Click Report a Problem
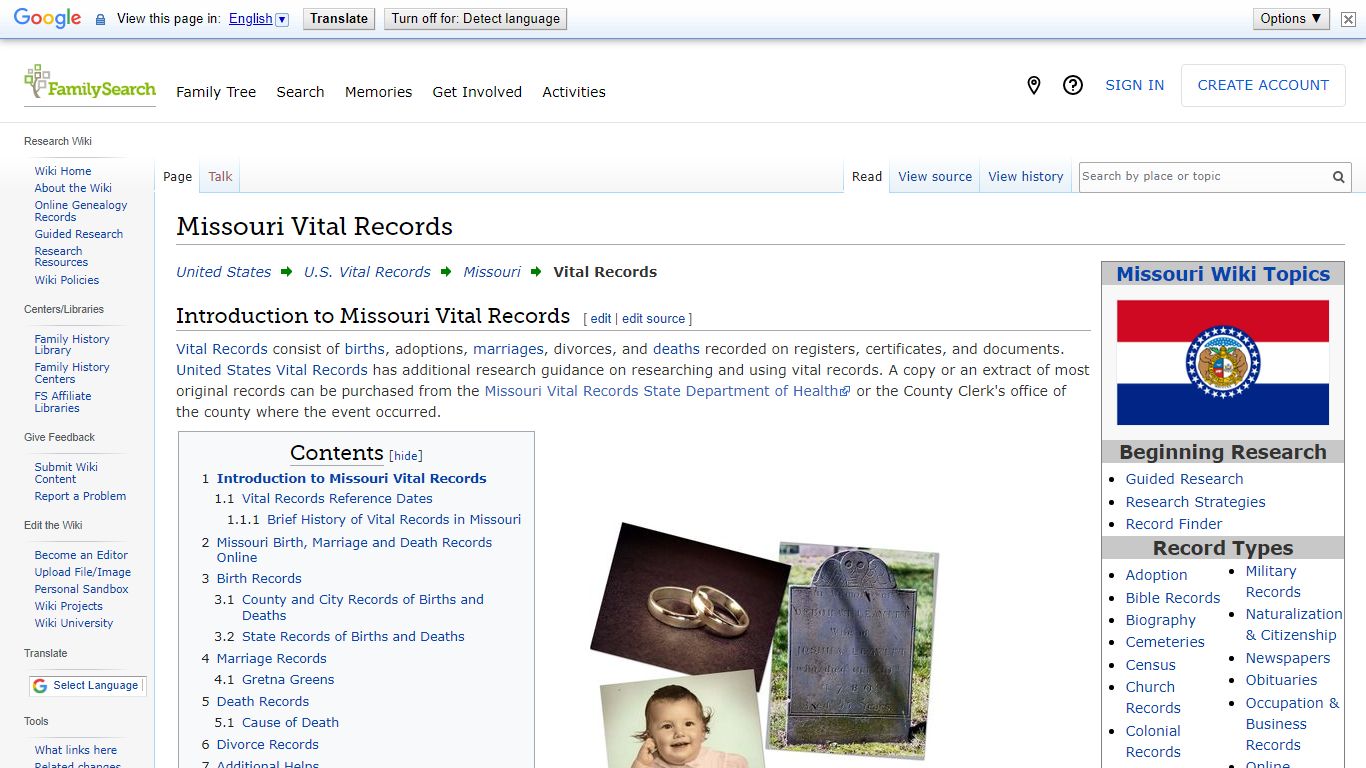1366x768 pixels. (x=80, y=496)
